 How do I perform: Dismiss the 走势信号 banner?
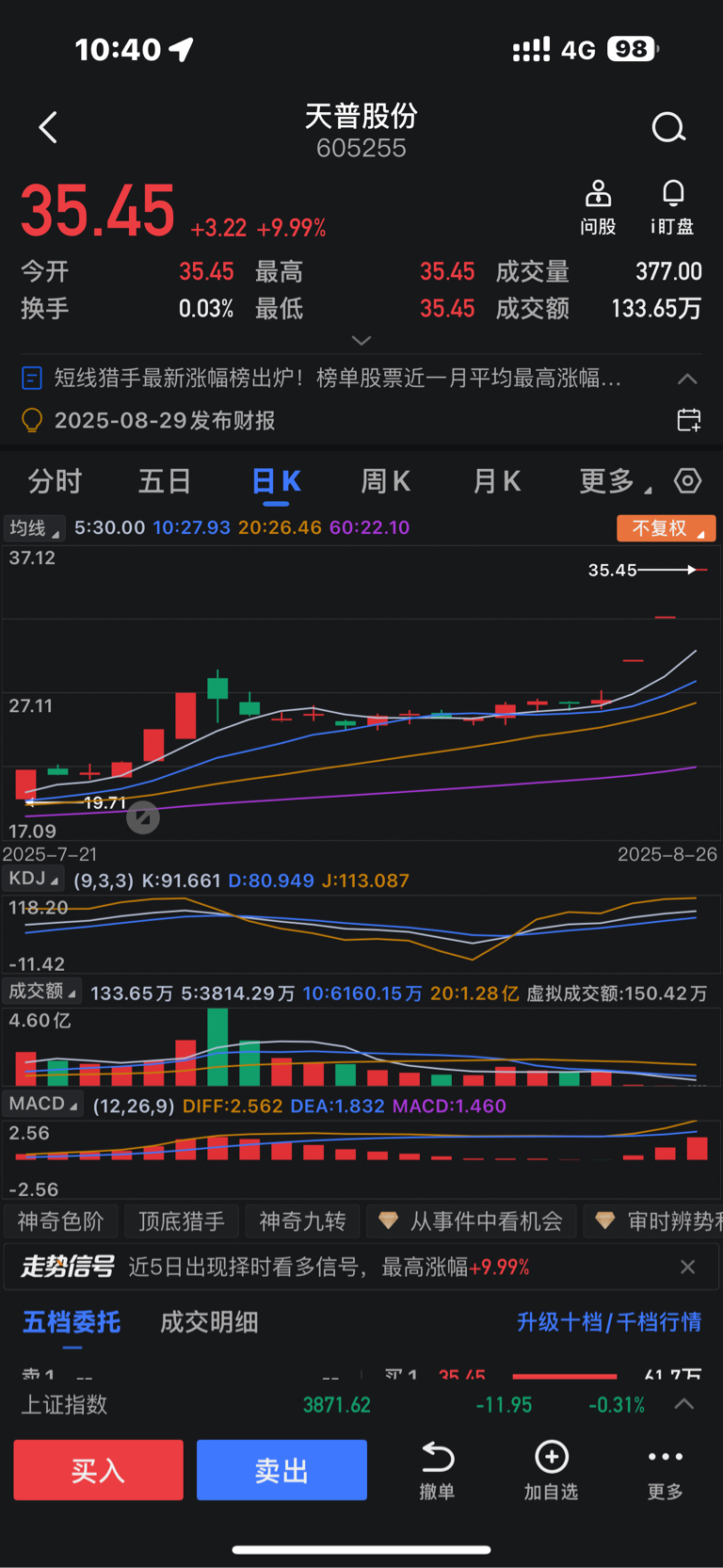coord(688,1267)
